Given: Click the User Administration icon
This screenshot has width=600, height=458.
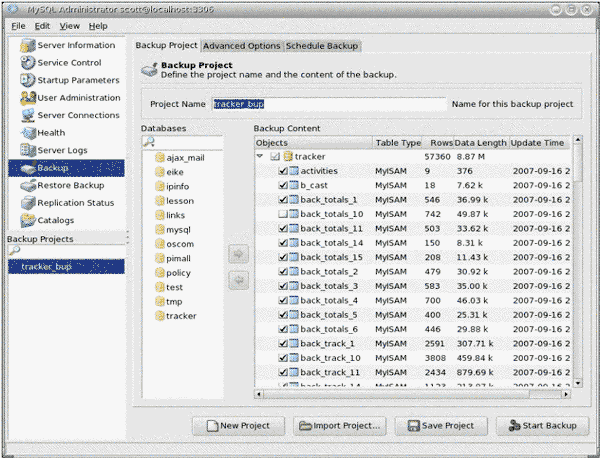Looking at the screenshot, I should click(28, 98).
